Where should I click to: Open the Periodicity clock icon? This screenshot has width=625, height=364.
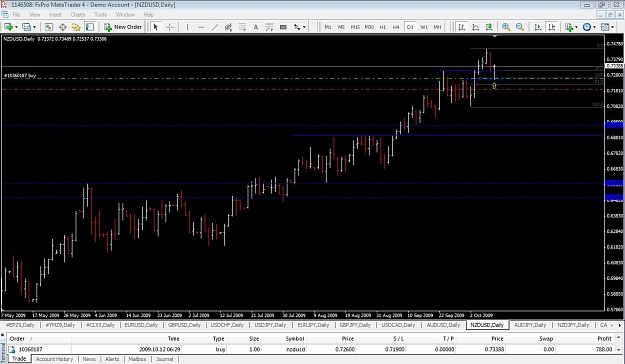point(587,27)
